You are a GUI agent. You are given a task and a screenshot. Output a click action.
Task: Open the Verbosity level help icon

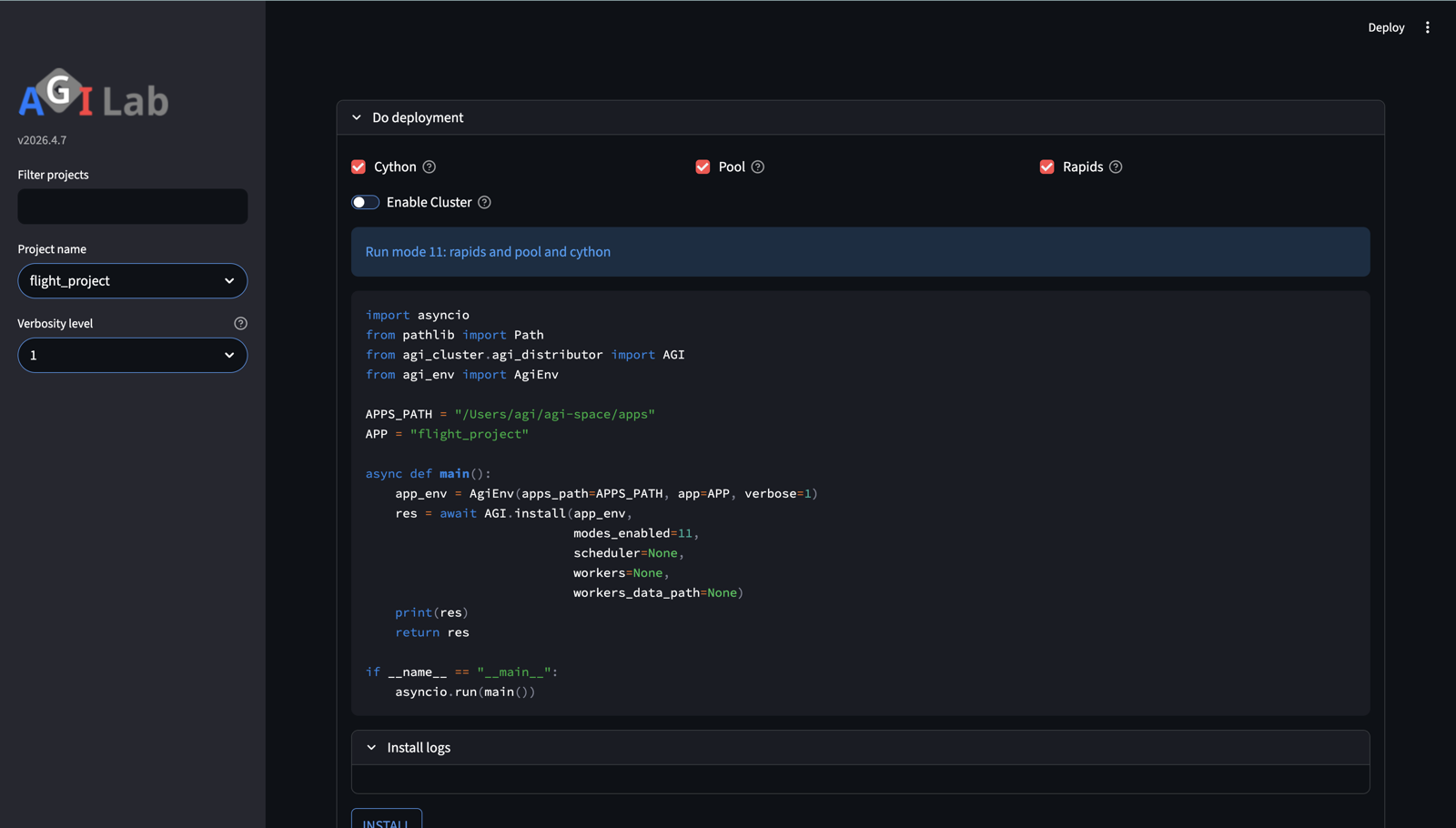(240, 322)
